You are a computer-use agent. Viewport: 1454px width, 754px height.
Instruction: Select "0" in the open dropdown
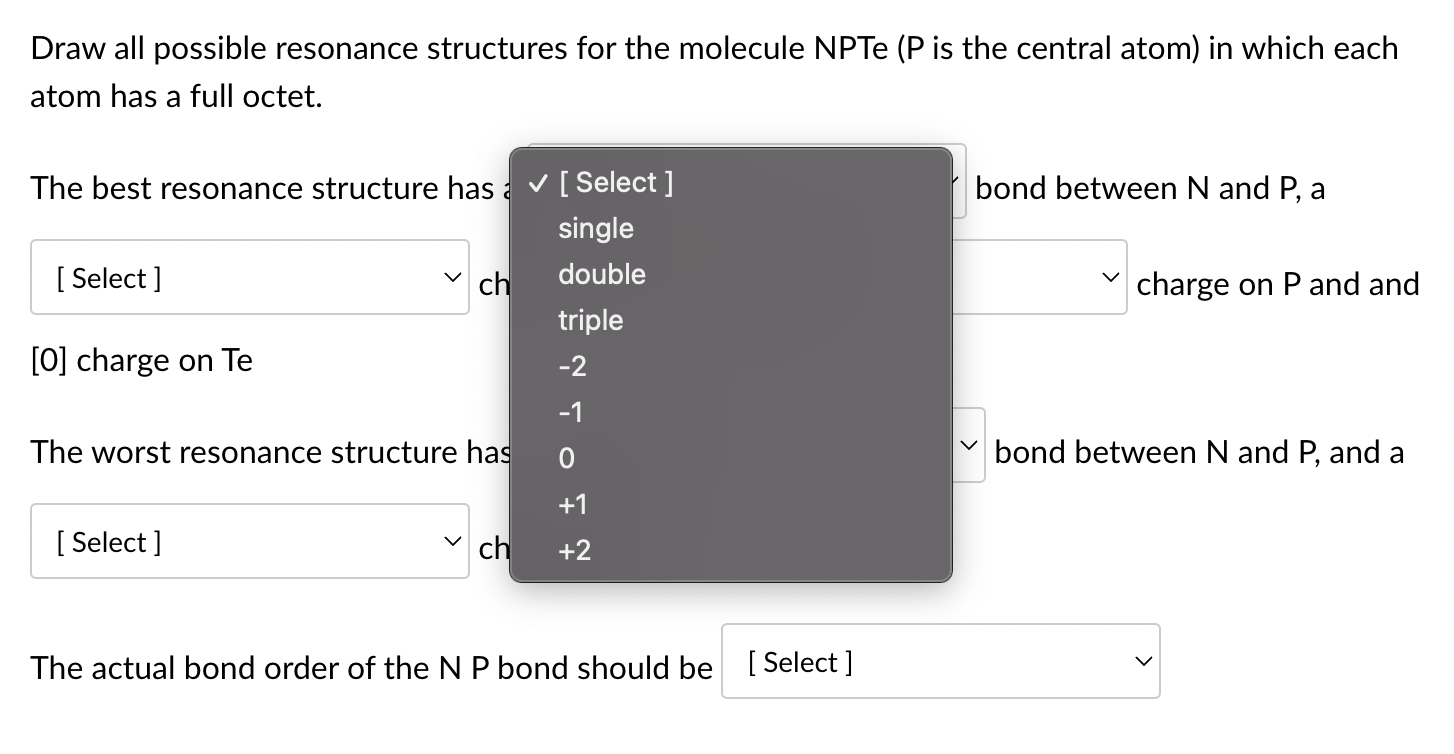(x=565, y=458)
